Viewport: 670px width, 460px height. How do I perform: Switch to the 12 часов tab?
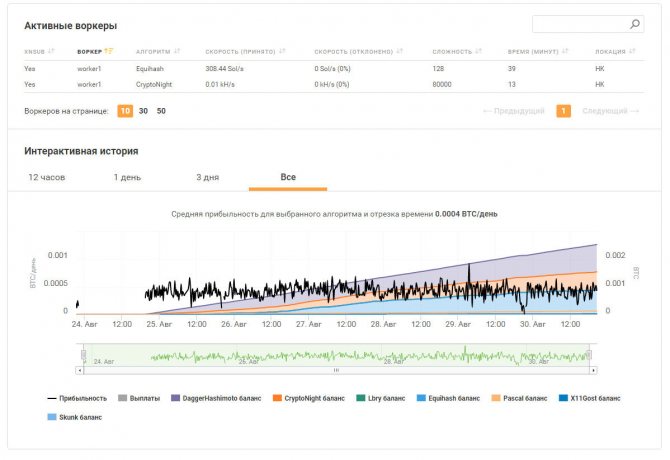[x=47, y=177]
